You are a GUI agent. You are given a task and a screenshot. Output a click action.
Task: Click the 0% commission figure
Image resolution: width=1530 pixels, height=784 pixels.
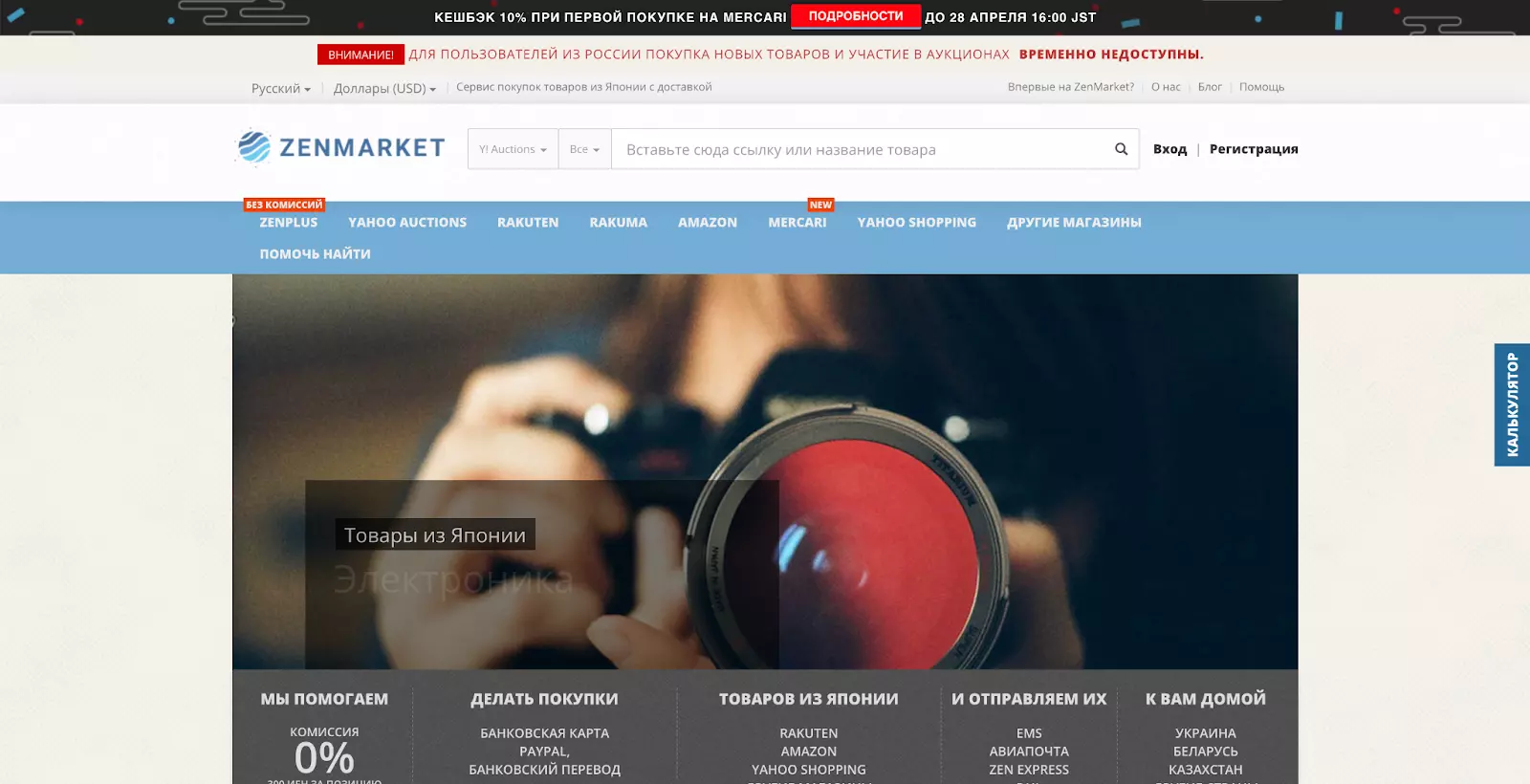324,759
